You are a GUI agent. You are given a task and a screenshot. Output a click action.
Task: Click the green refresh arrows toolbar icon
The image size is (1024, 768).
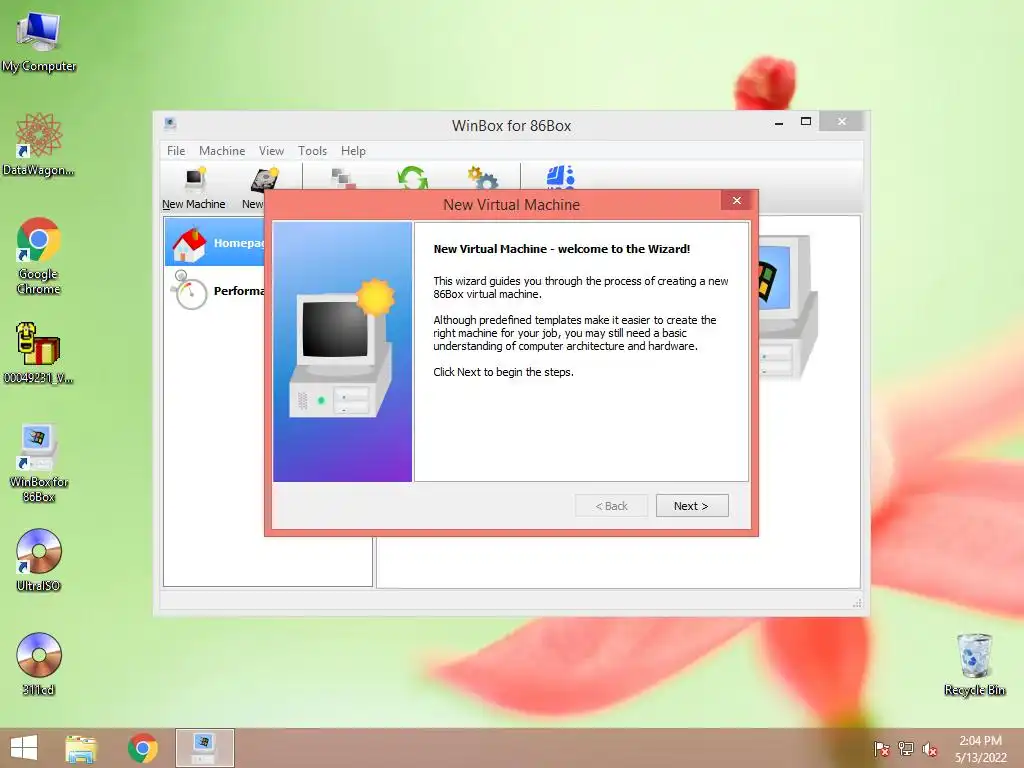point(412,178)
